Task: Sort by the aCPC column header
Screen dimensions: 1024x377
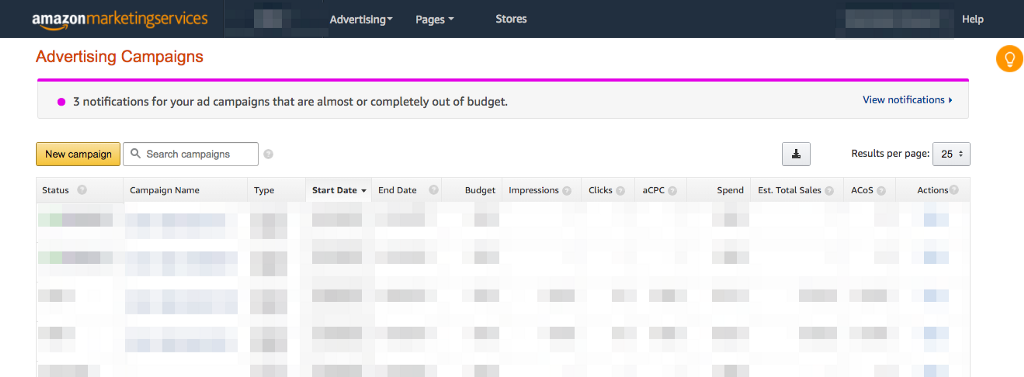Action: click(652, 190)
